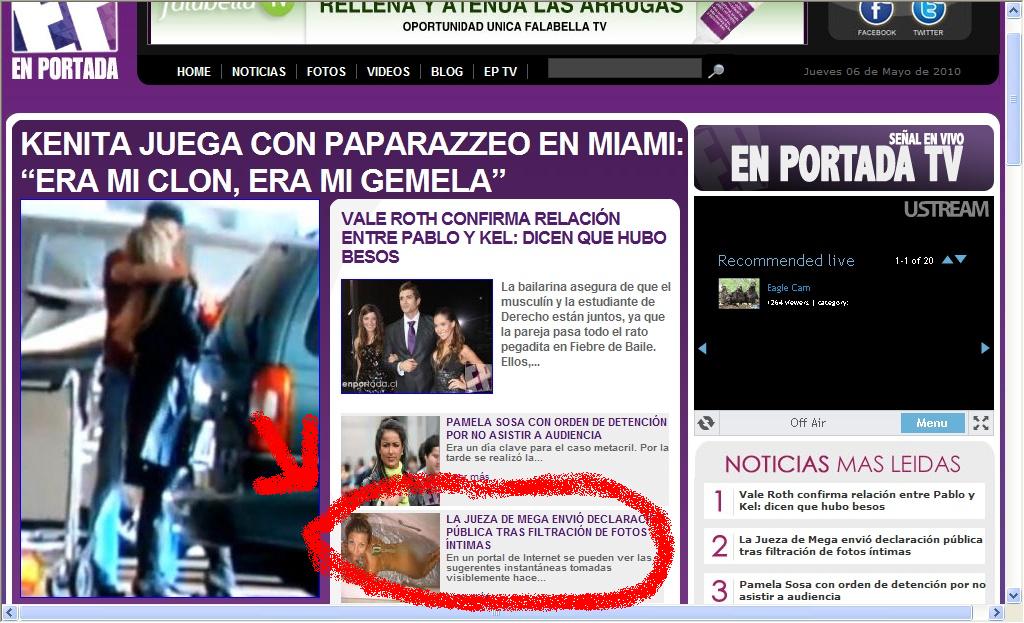The width and height of the screenshot is (1024, 623).
Task: Click the Falabella TV banner advertisement
Action: 477,22
